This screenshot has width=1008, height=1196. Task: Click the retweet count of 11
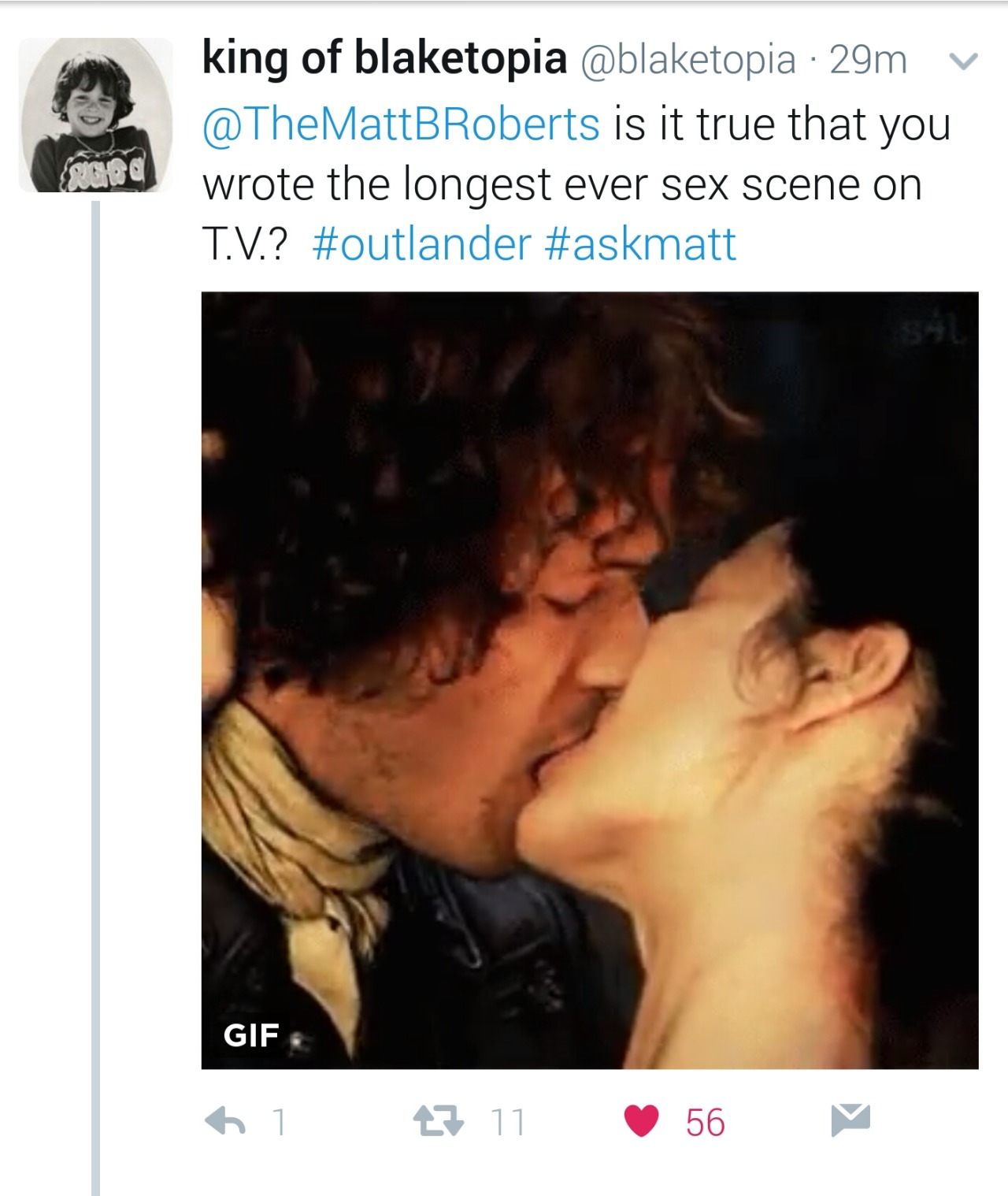508,1122
